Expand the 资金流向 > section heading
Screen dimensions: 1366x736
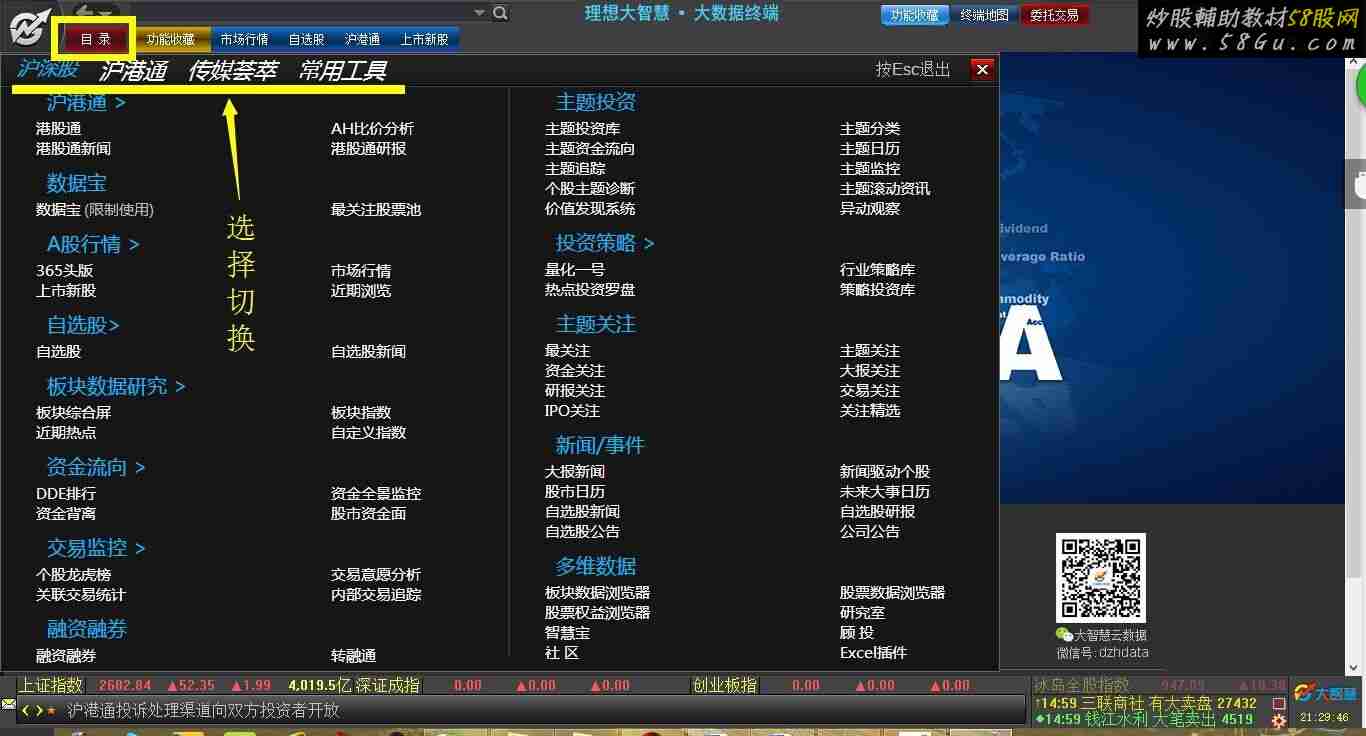click(x=96, y=467)
